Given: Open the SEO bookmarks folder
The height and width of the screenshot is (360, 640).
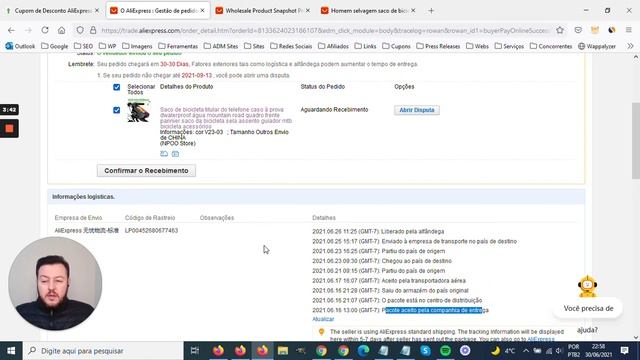Looking at the screenshot, I should pos(83,46).
